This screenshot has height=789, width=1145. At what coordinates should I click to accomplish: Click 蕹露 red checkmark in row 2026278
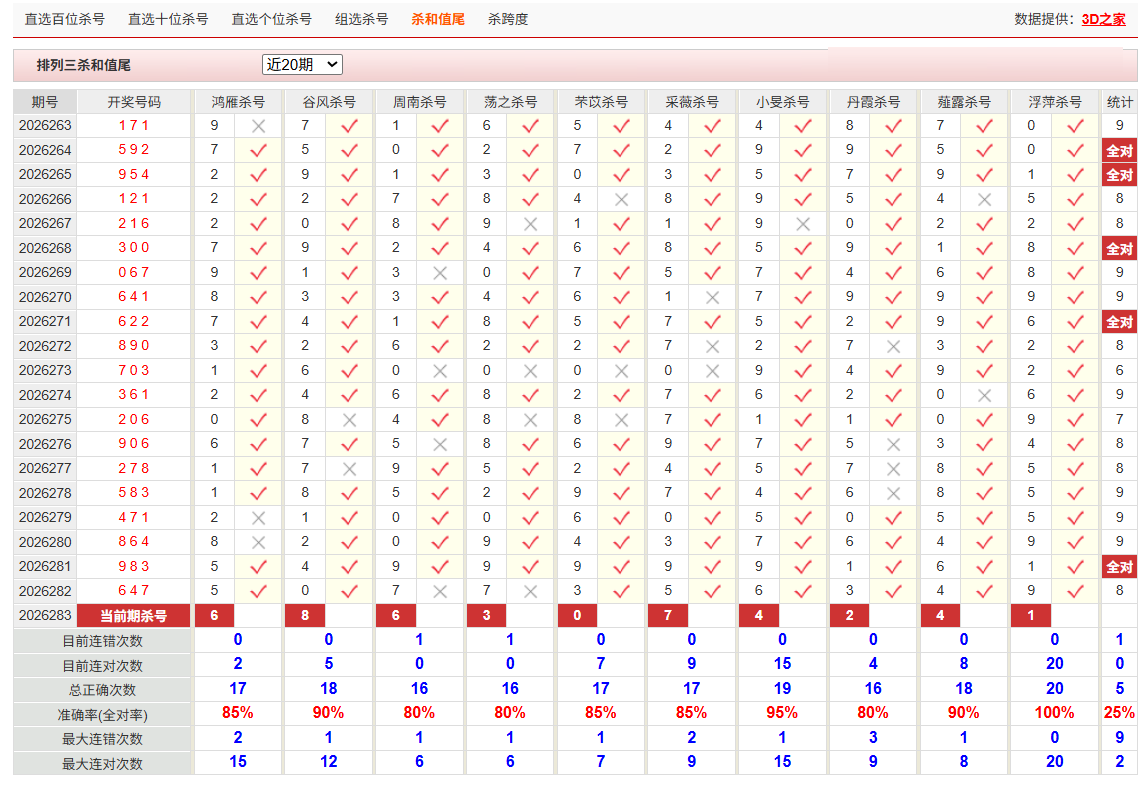984,493
